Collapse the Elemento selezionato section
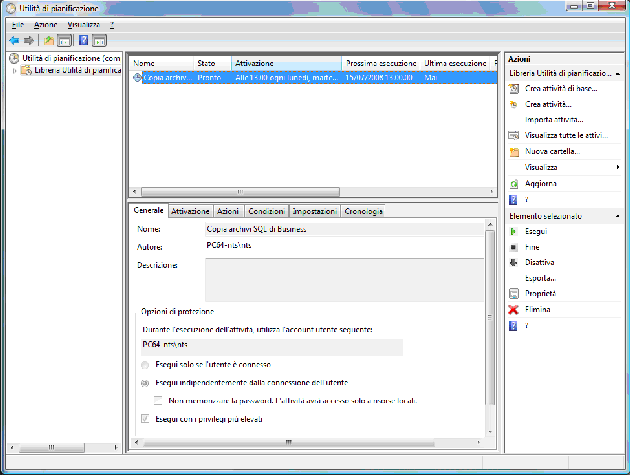 [618, 217]
